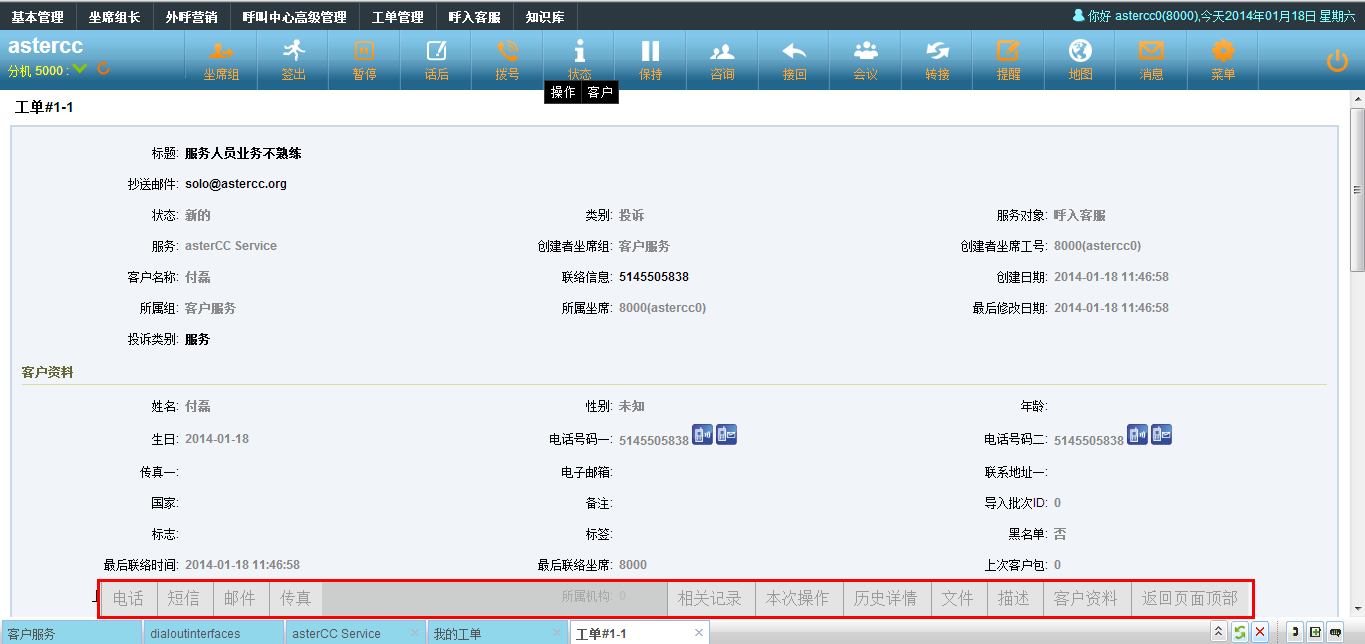Click the green refresh icon in bottom bar
Viewport: 1365px width, 644px height.
coord(1239,632)
